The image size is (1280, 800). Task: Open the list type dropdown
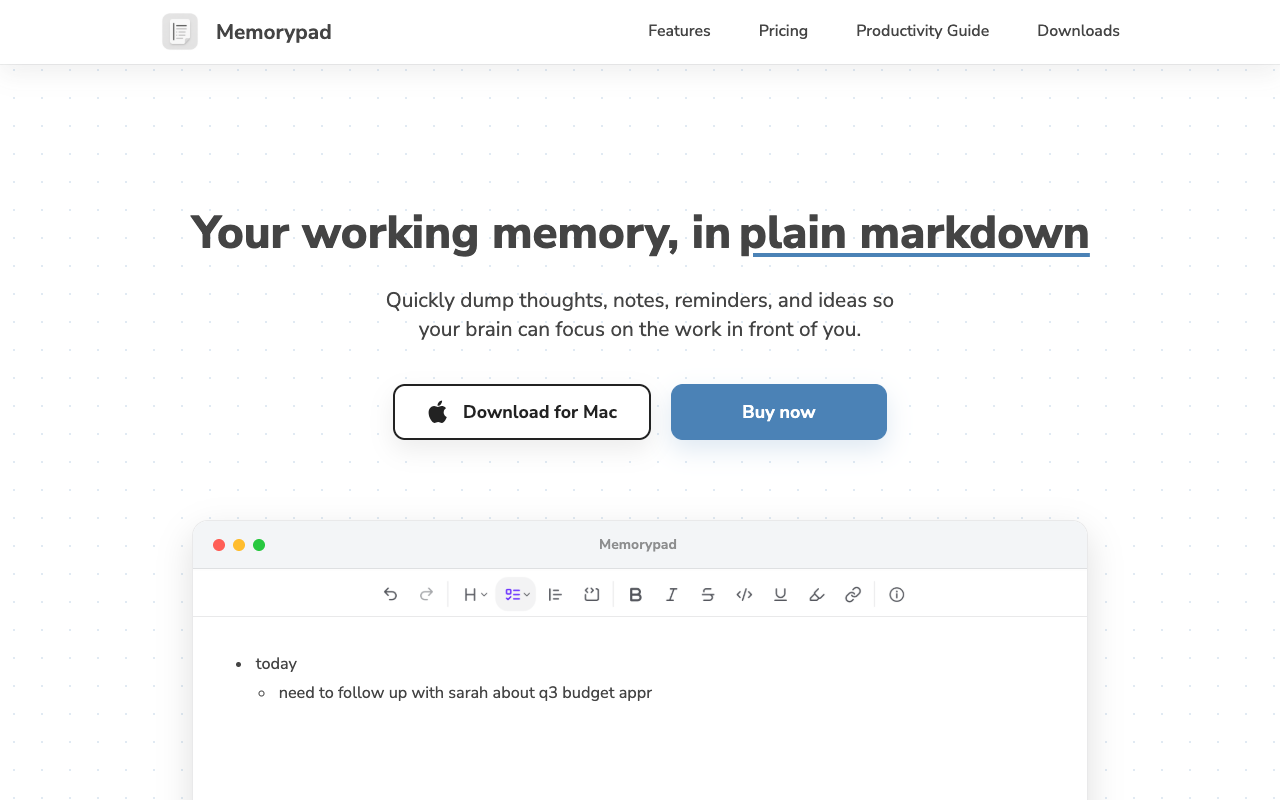pos(516,594)
